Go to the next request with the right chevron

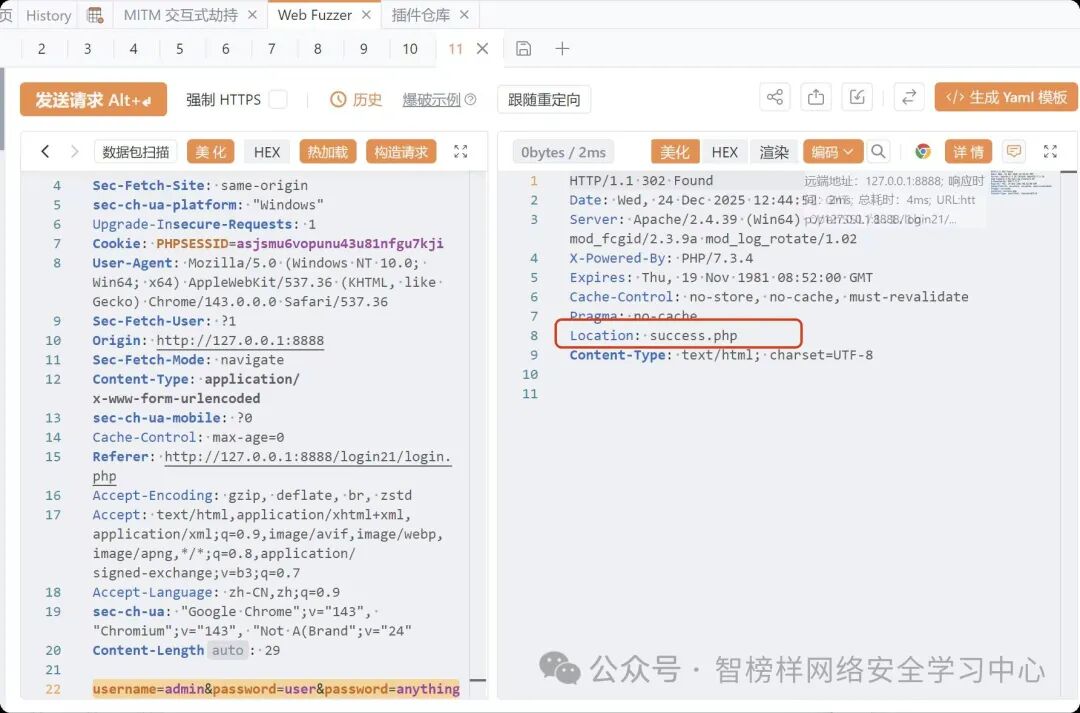pos(74,152)
